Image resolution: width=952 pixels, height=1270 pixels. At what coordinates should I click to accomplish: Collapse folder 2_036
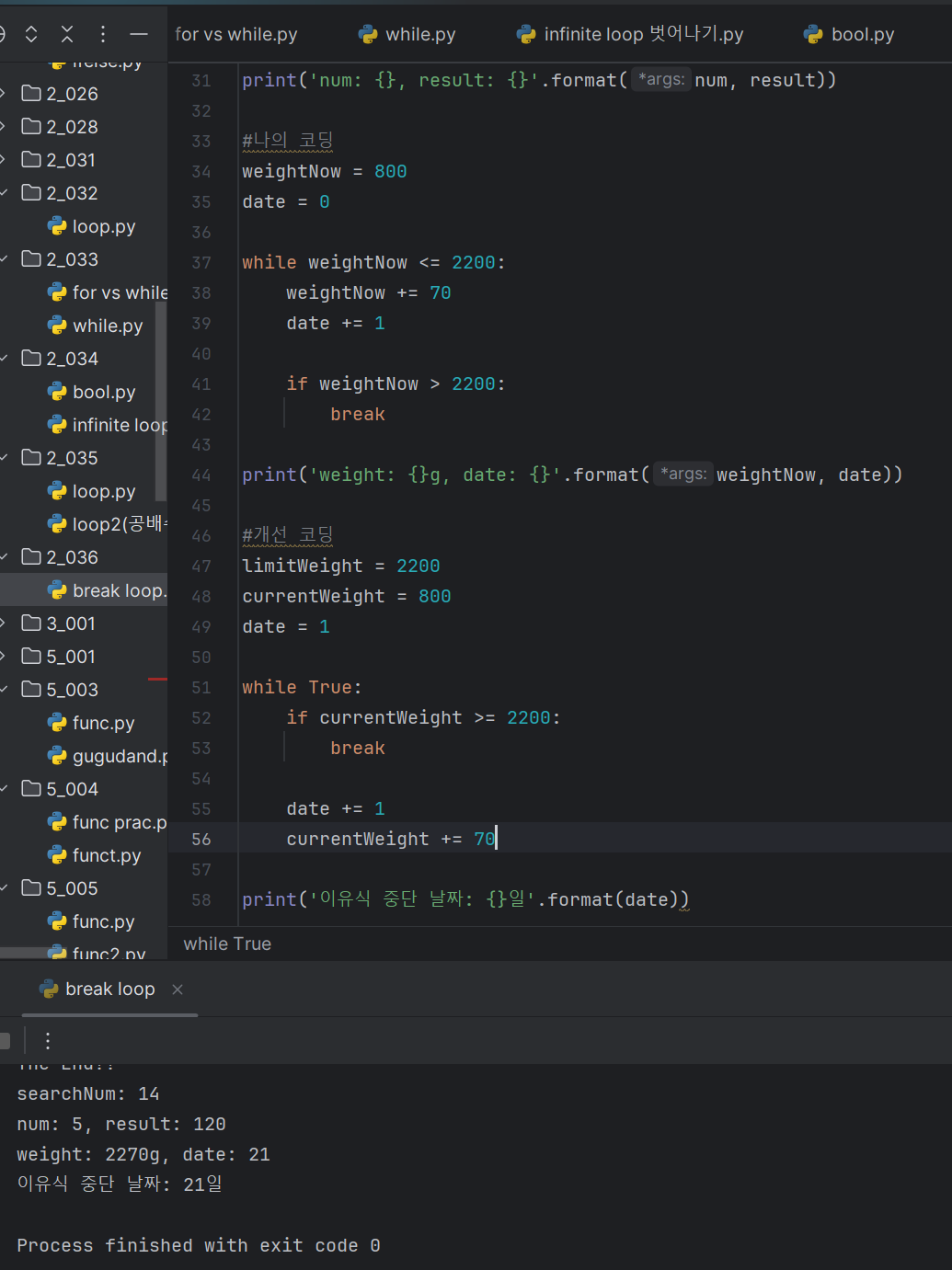(x=4, y=557)
